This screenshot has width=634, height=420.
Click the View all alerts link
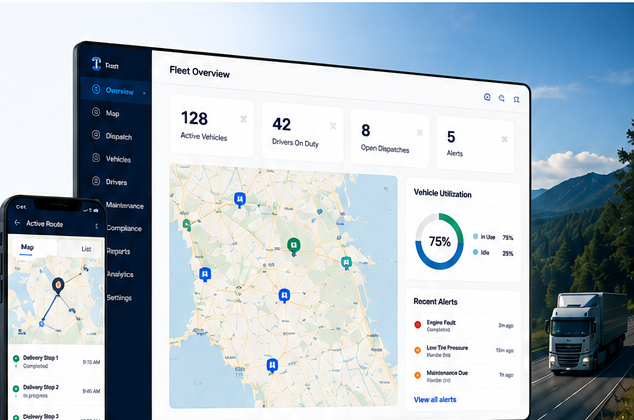[x=435, y=399]
